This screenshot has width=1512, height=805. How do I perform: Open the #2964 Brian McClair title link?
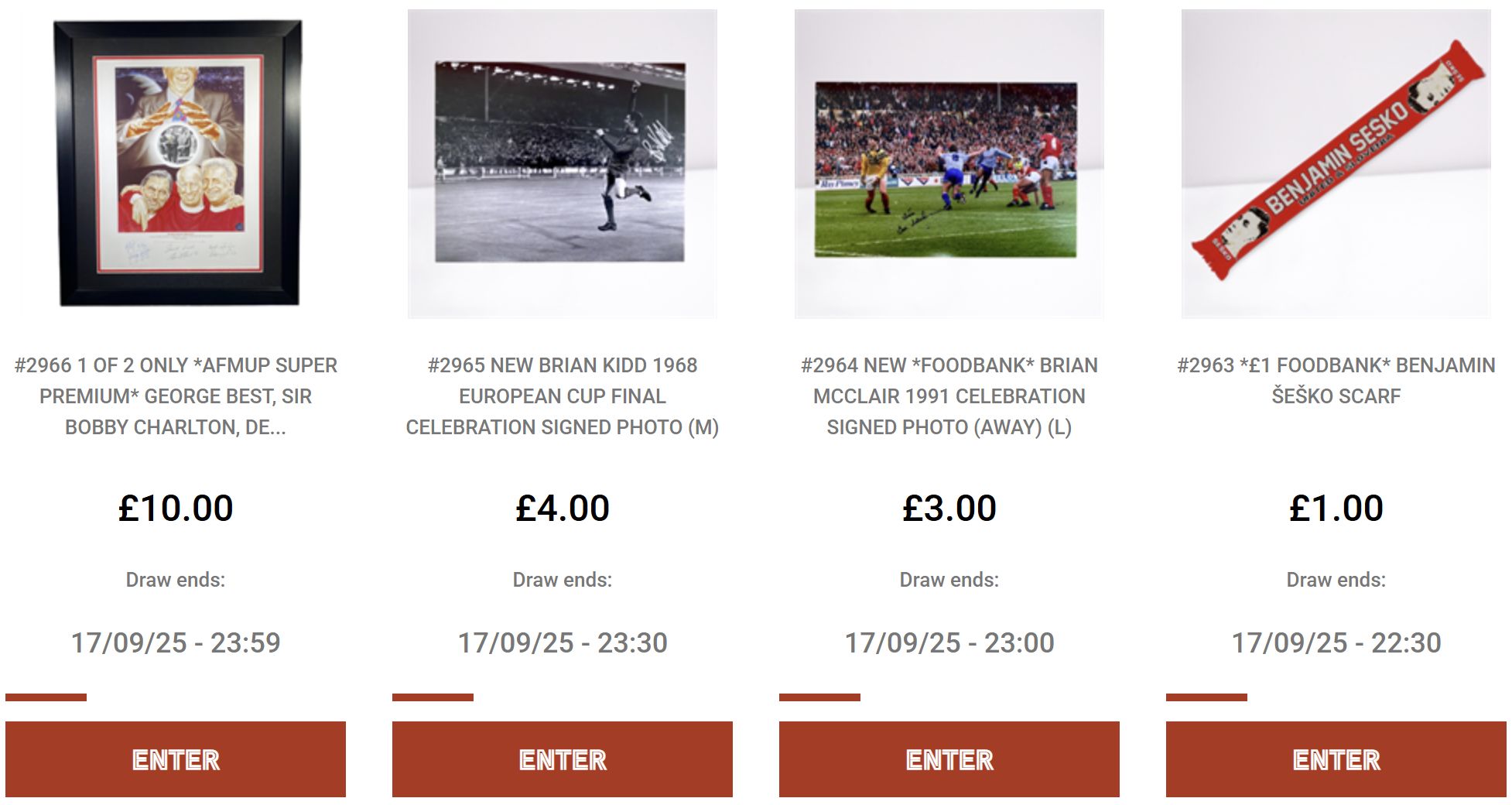(949, 396)
